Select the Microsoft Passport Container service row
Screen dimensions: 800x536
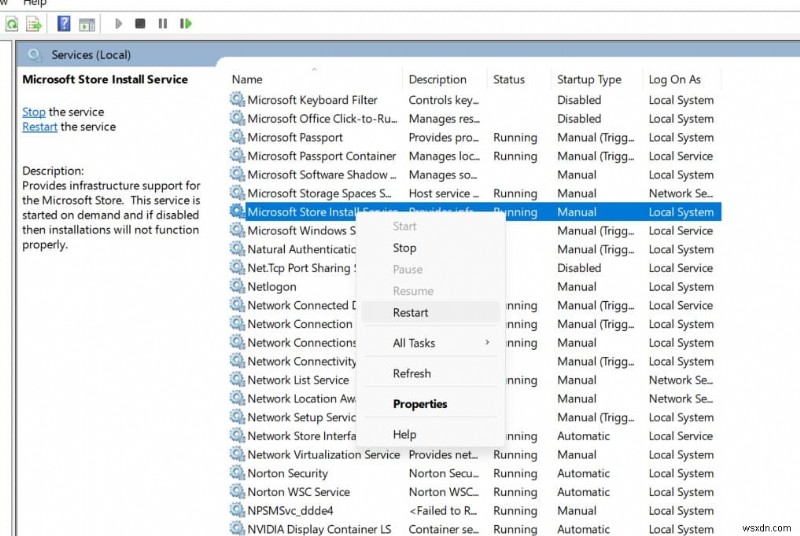pyautogui.click(x=474, y=156)
